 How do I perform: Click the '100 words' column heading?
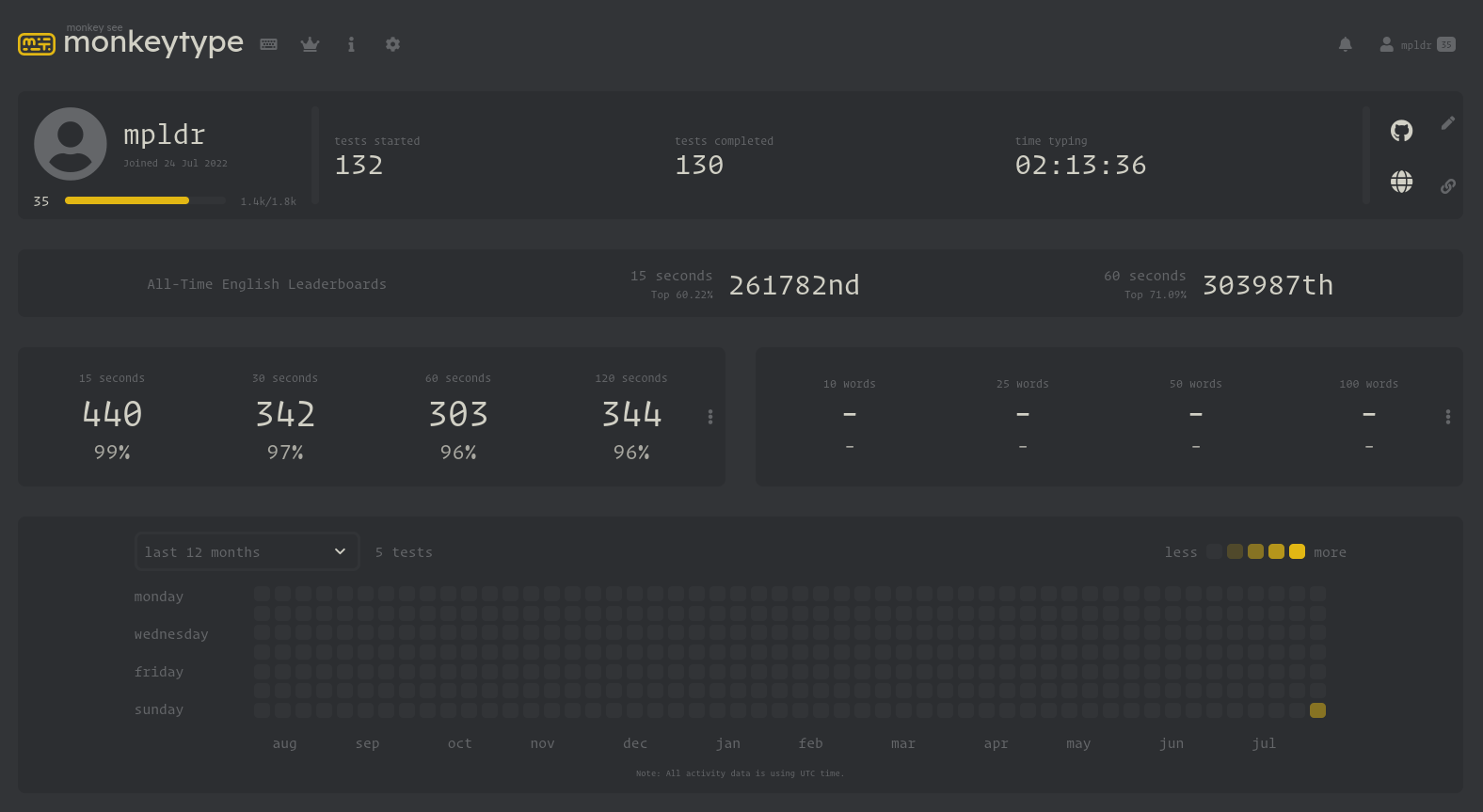[x=1369, y=384]
